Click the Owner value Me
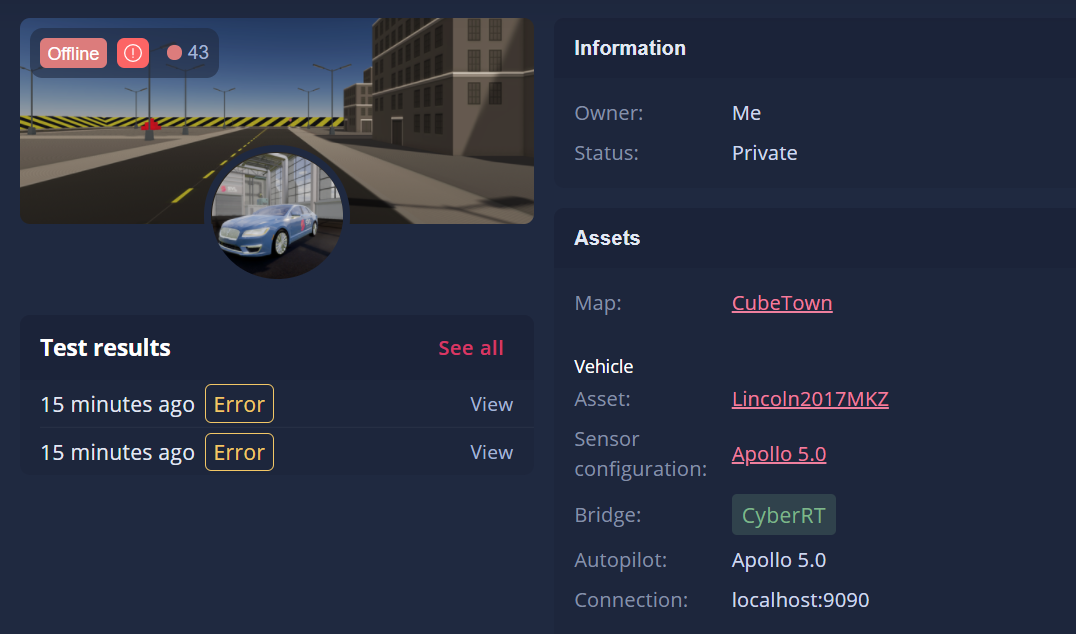The image size is (1076, 634). point(746,113)
